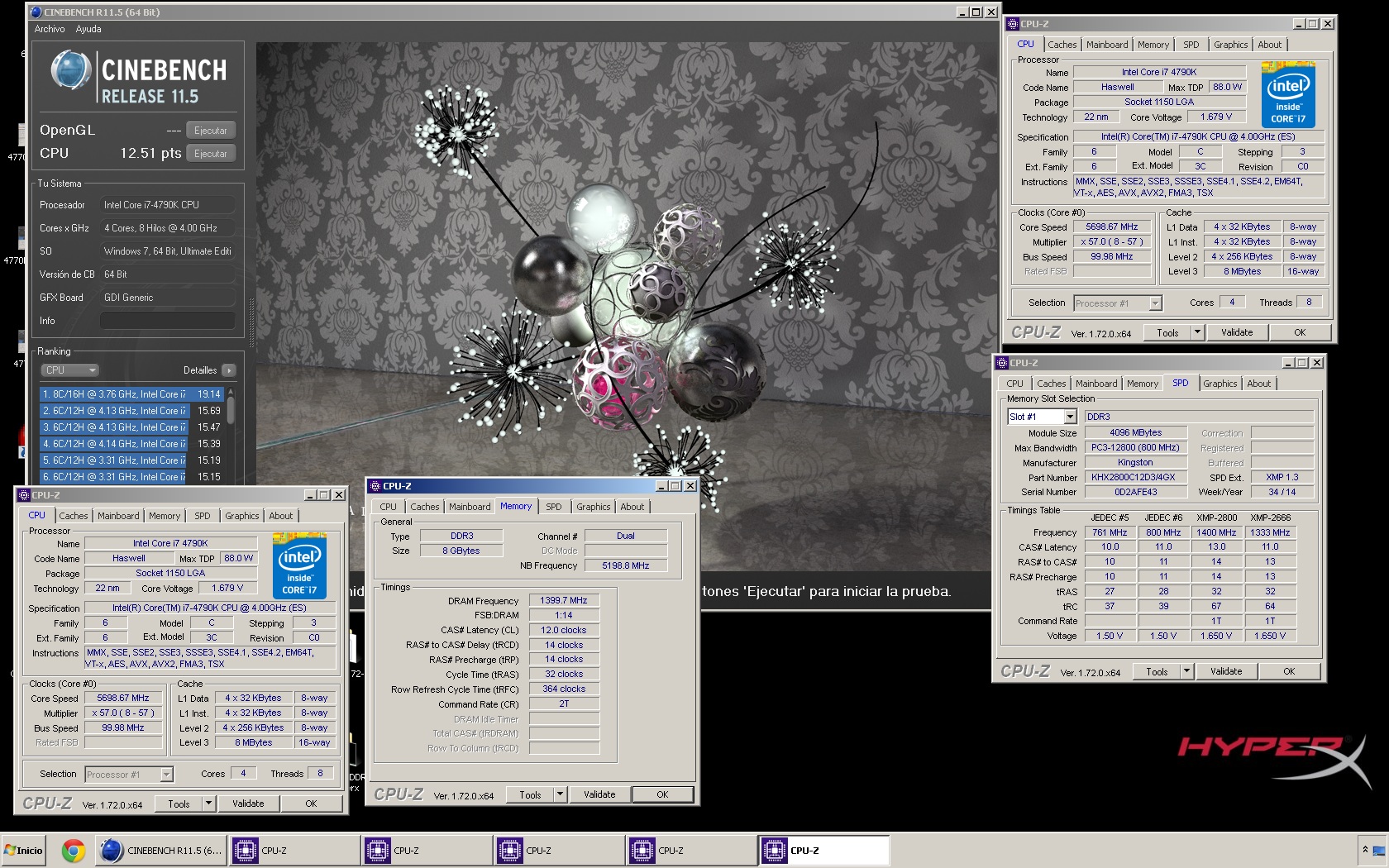Screen dimensions: 1389x868
Task: Click the Cinebench title bar app icon
Action: [x=36, y=12]
